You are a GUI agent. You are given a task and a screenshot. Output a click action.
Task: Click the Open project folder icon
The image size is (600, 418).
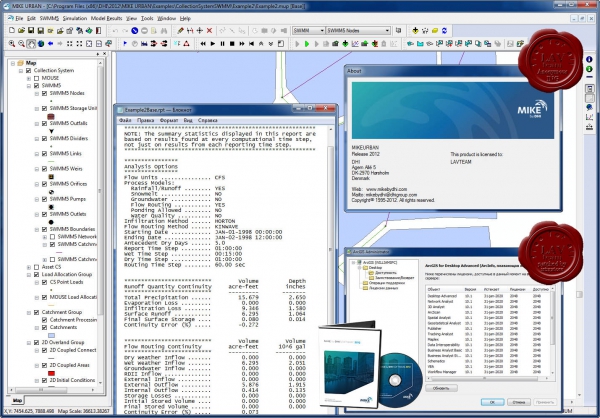21,31
